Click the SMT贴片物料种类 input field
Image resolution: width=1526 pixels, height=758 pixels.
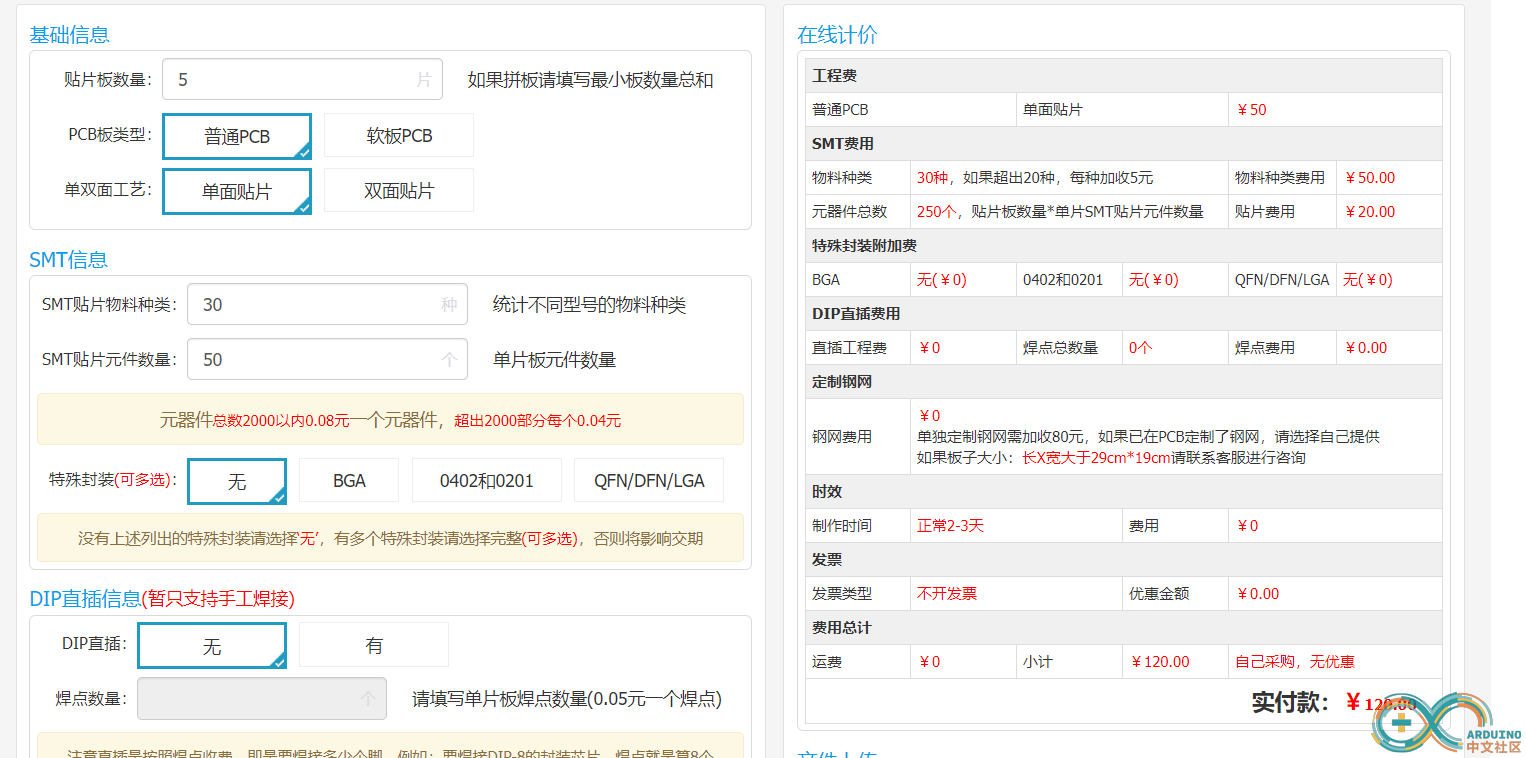[327, 304]
